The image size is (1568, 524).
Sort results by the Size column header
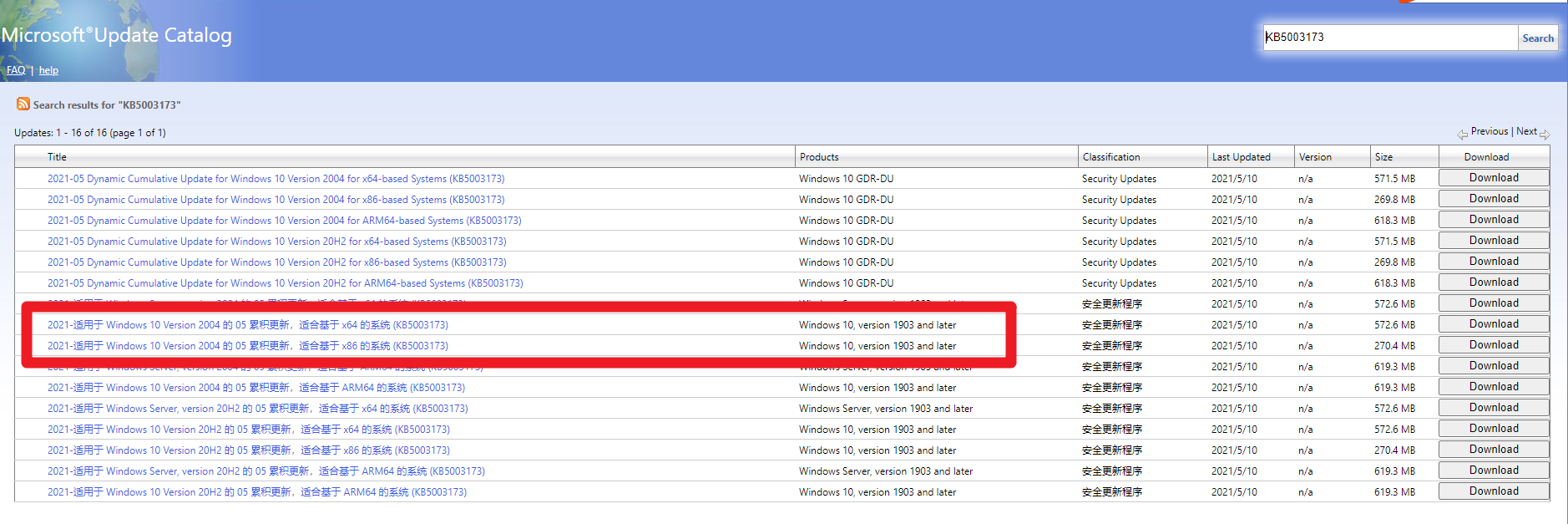[1383, 157]
